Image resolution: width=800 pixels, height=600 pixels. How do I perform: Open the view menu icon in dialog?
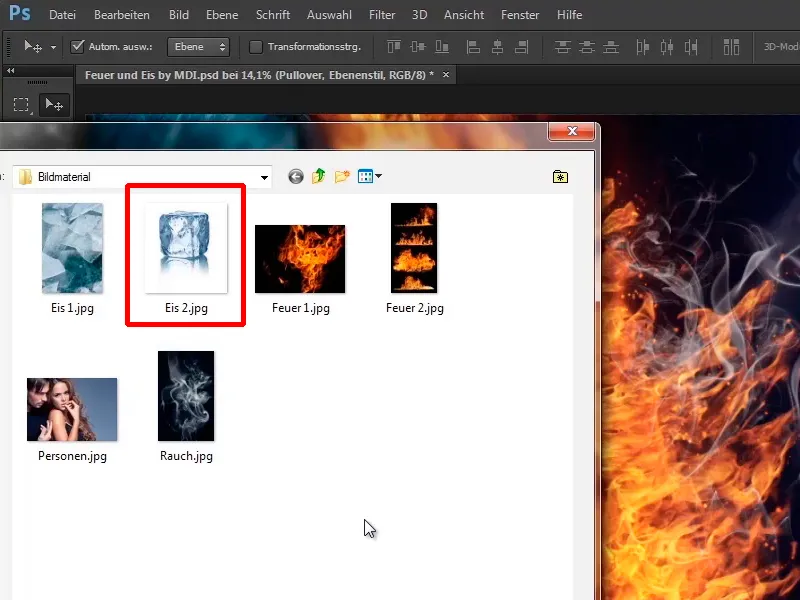pos(369,177)
